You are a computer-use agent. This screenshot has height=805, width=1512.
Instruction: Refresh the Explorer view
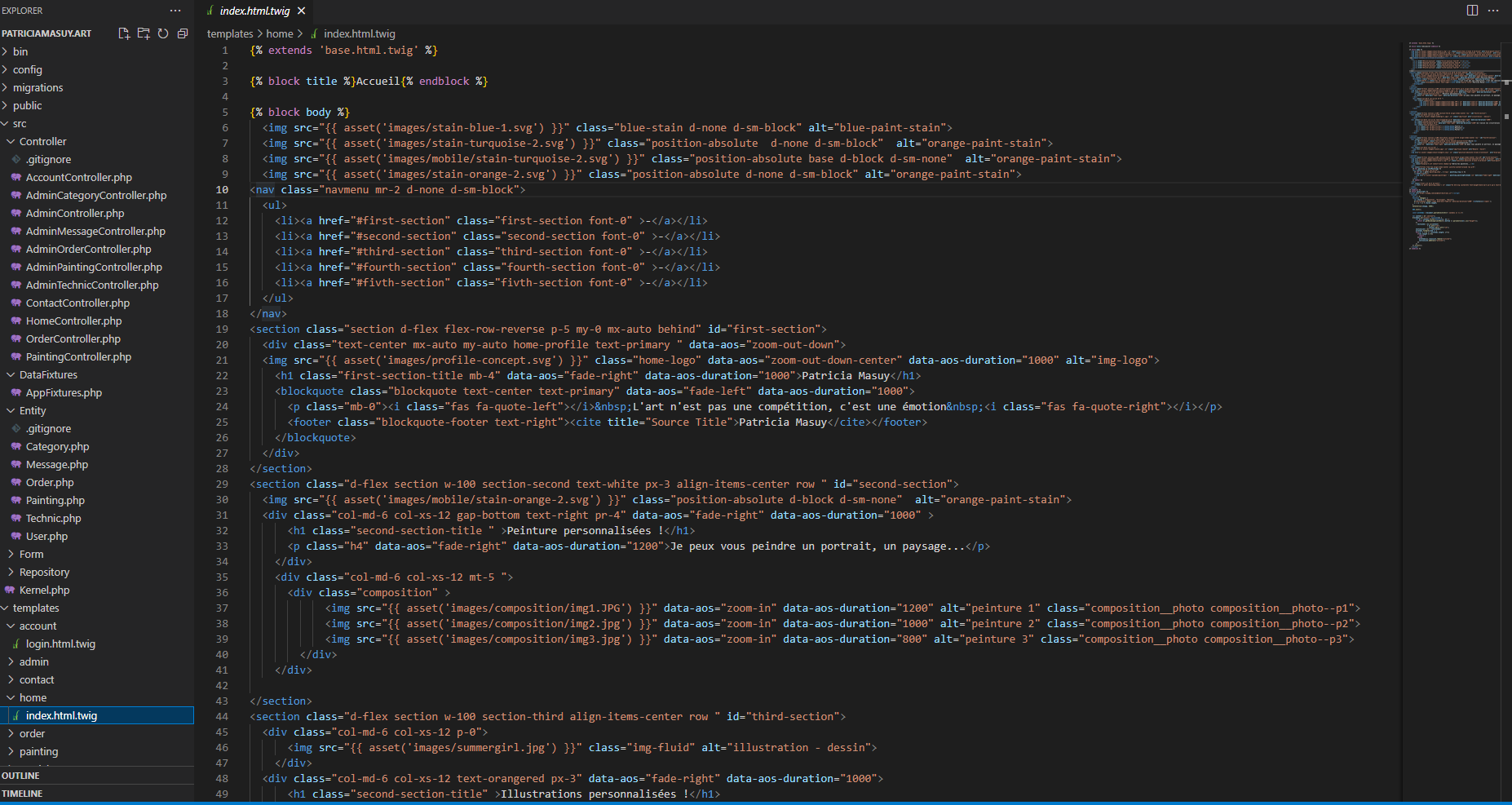pos(163,33)
